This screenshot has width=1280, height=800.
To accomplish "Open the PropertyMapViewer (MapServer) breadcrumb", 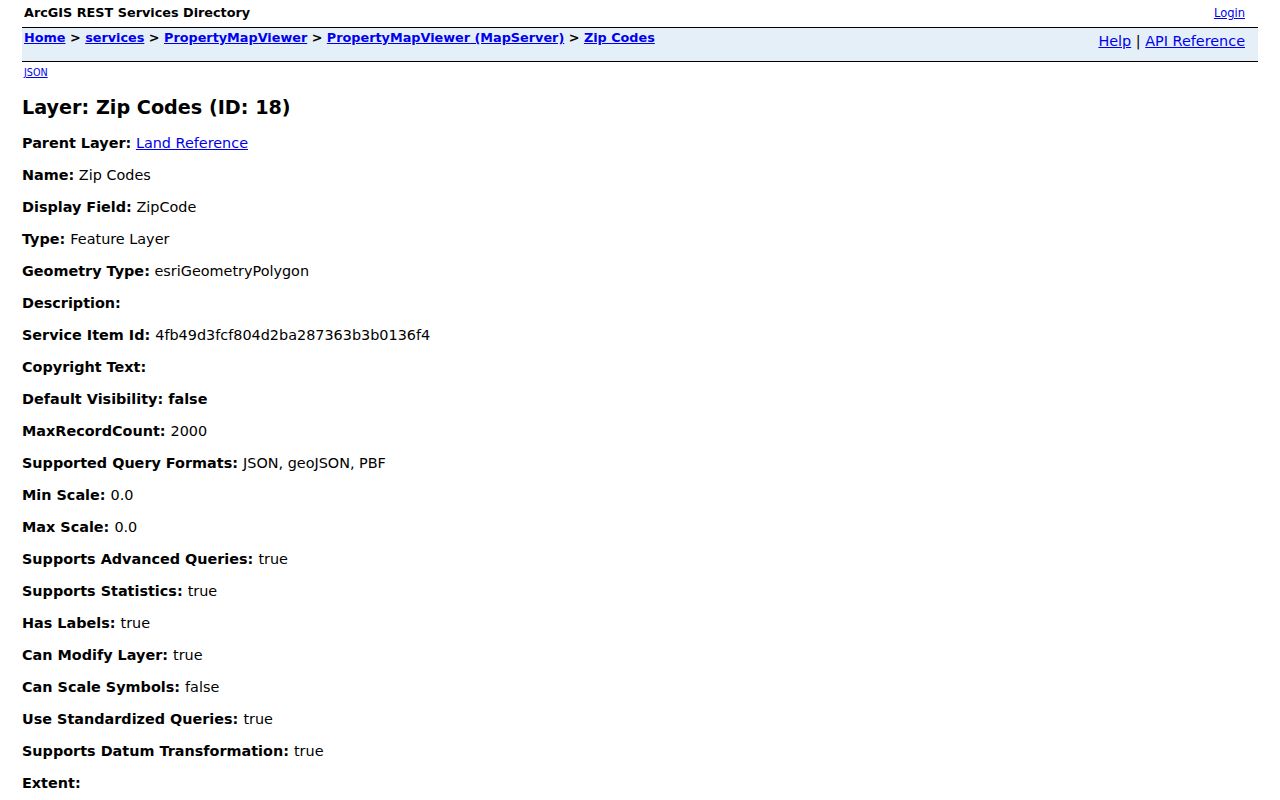I will 446,38.
